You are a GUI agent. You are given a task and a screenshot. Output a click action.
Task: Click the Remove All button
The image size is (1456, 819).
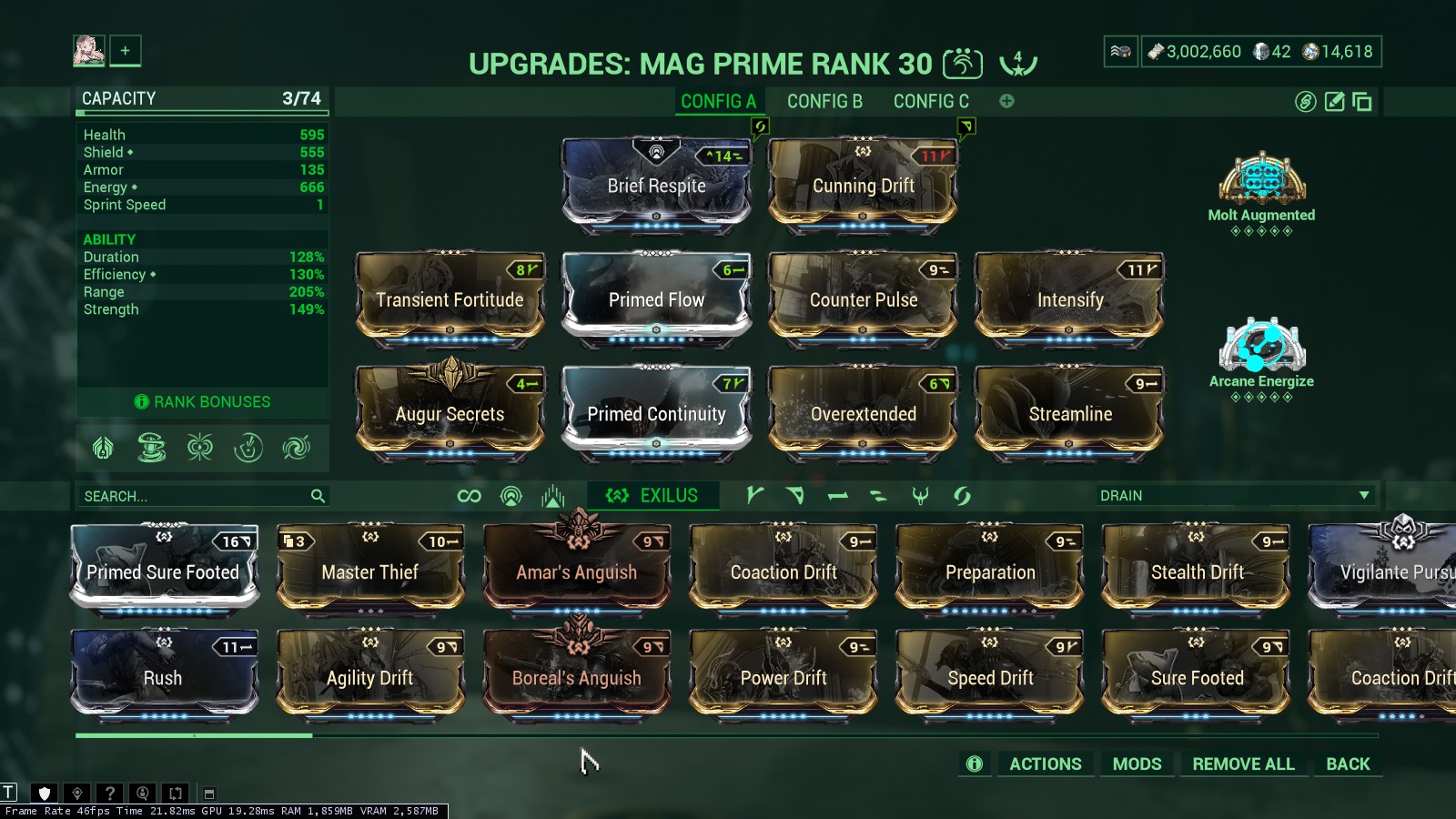(1243, 764)
